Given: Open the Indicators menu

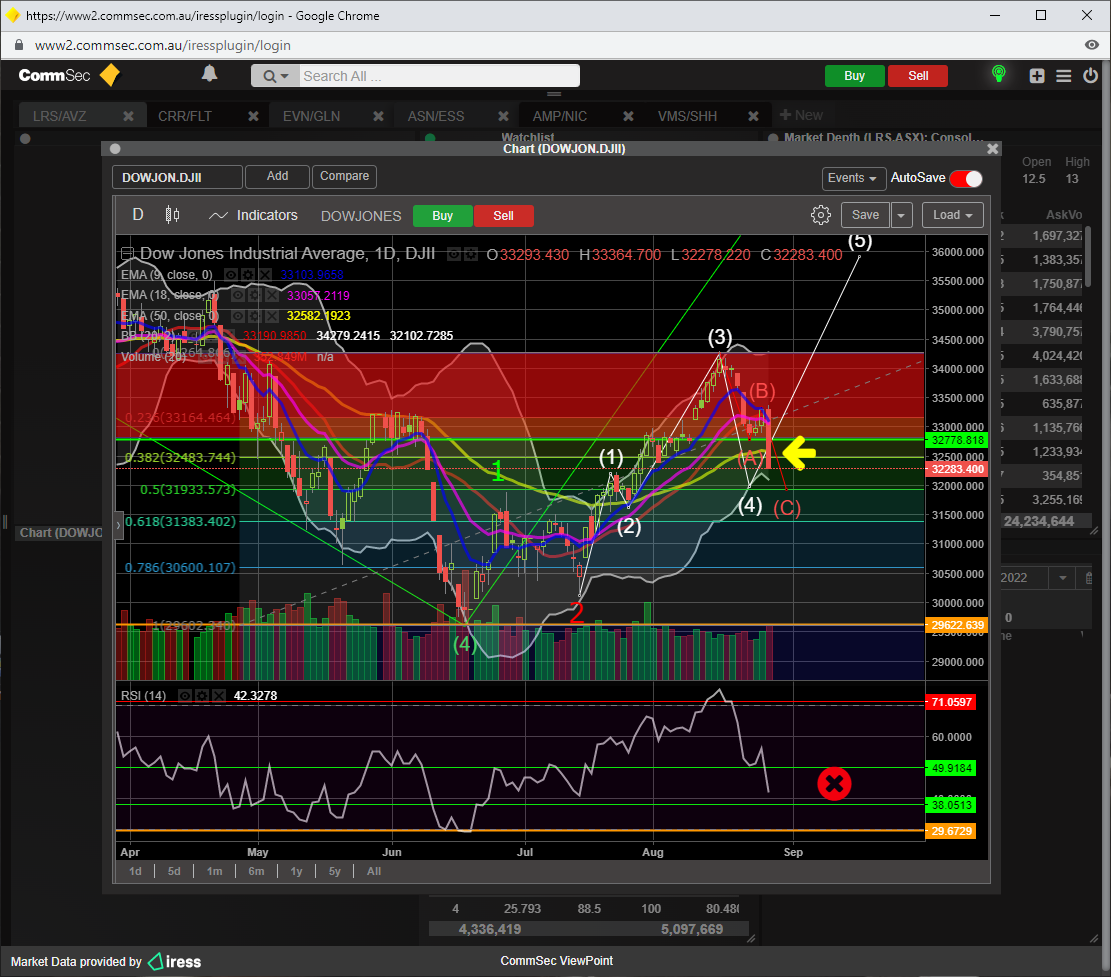Looking at the screenshot, I should (253, 215).
